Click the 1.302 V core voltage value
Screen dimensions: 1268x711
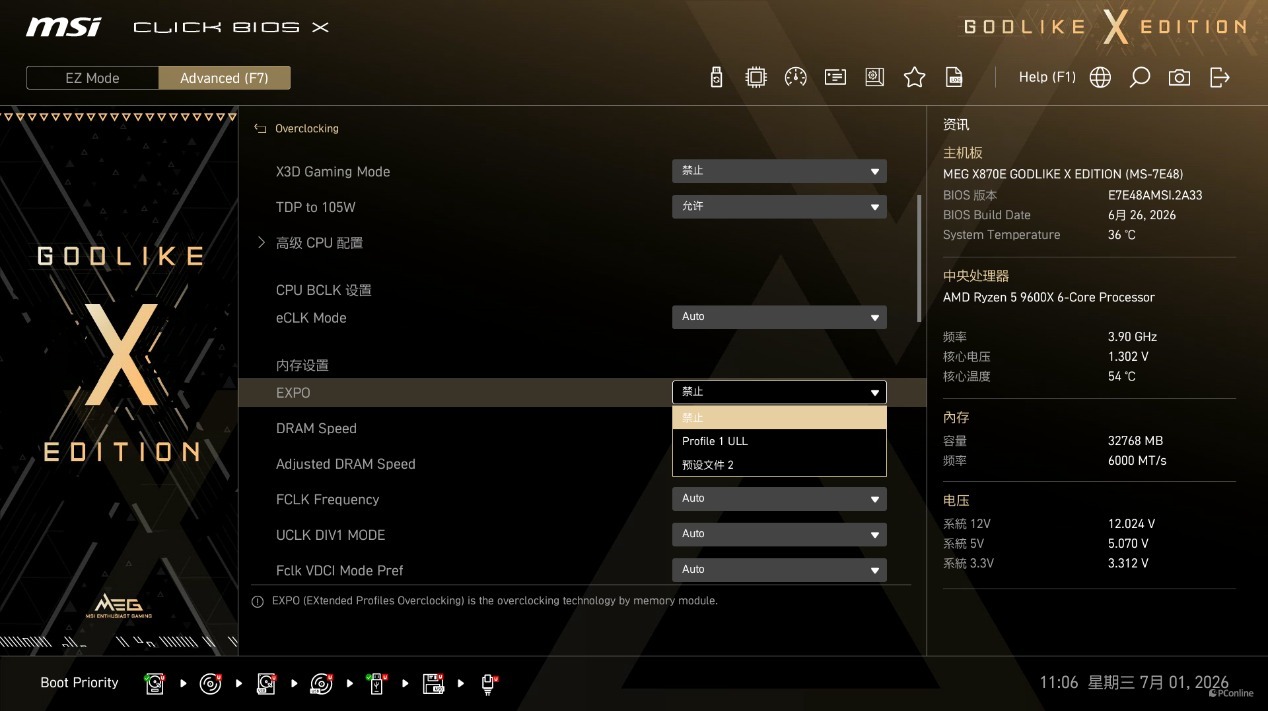click(1128, 357)
